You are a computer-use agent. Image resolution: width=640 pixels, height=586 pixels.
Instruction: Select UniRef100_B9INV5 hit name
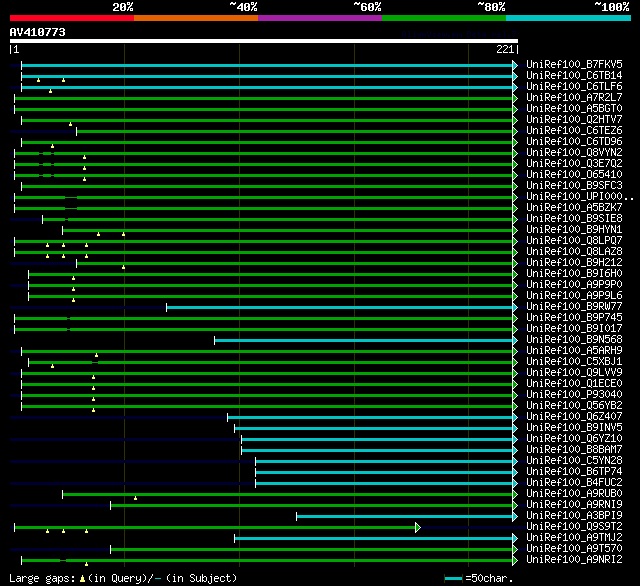pos(574,428)
